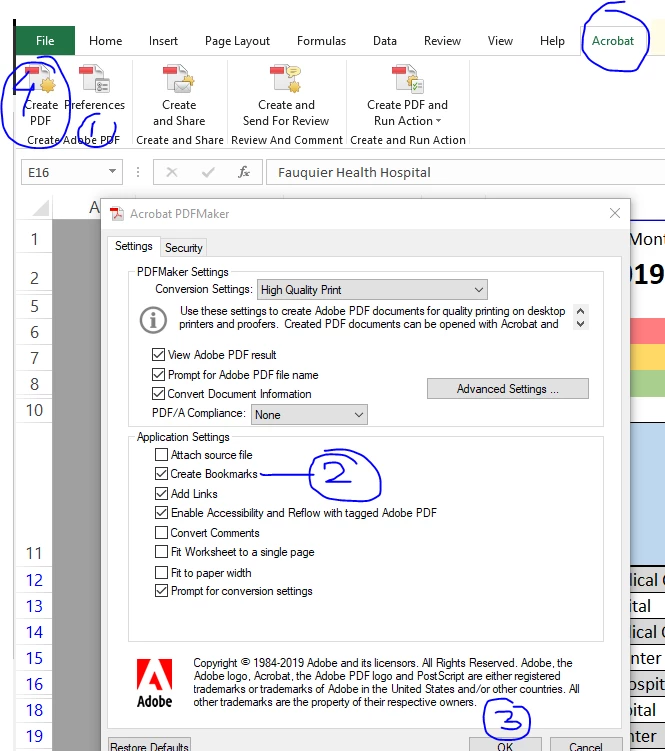Uncheck Convert Document Information
The width and height of the screenshot is (665, 751).
158,394
